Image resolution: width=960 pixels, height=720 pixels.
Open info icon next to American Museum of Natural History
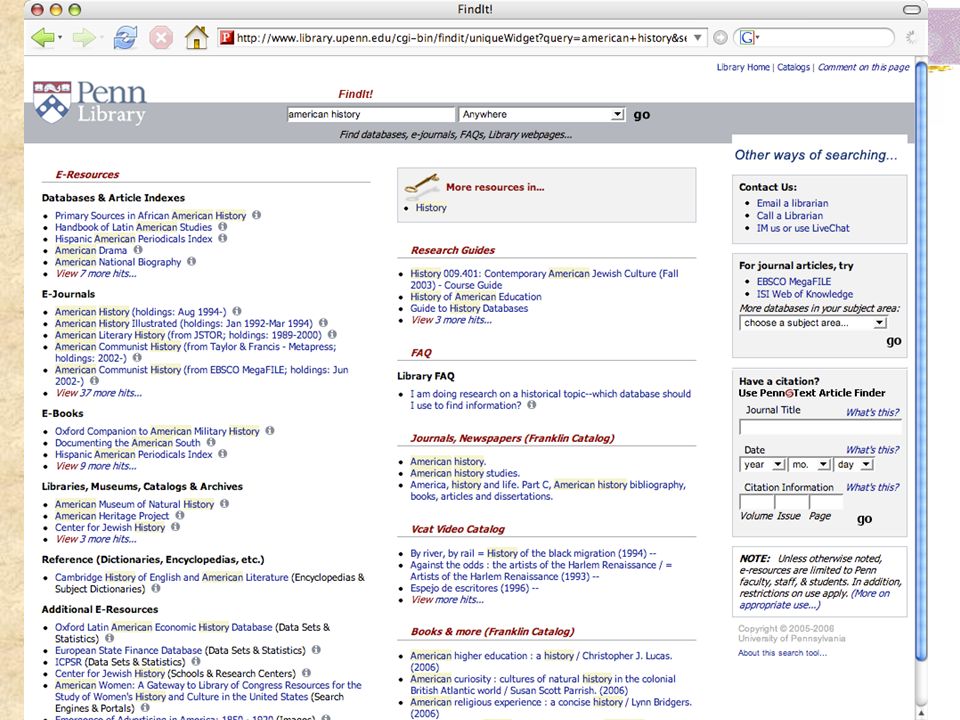click(225, 503)
